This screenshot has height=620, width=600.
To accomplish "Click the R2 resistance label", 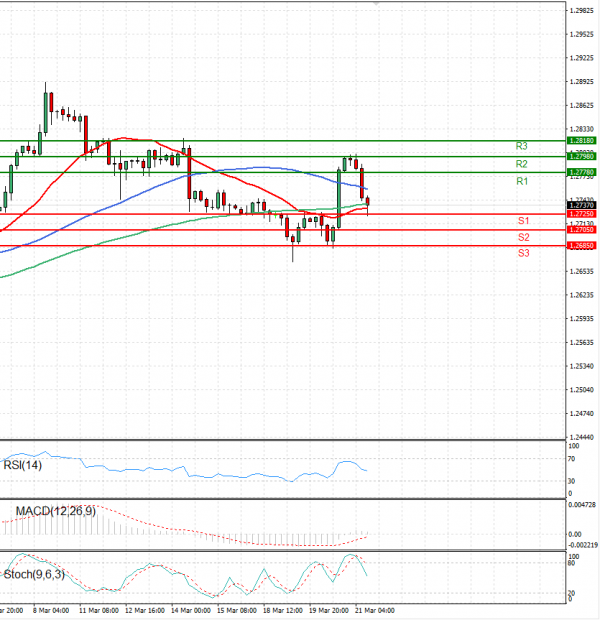I will coord(521,164).
